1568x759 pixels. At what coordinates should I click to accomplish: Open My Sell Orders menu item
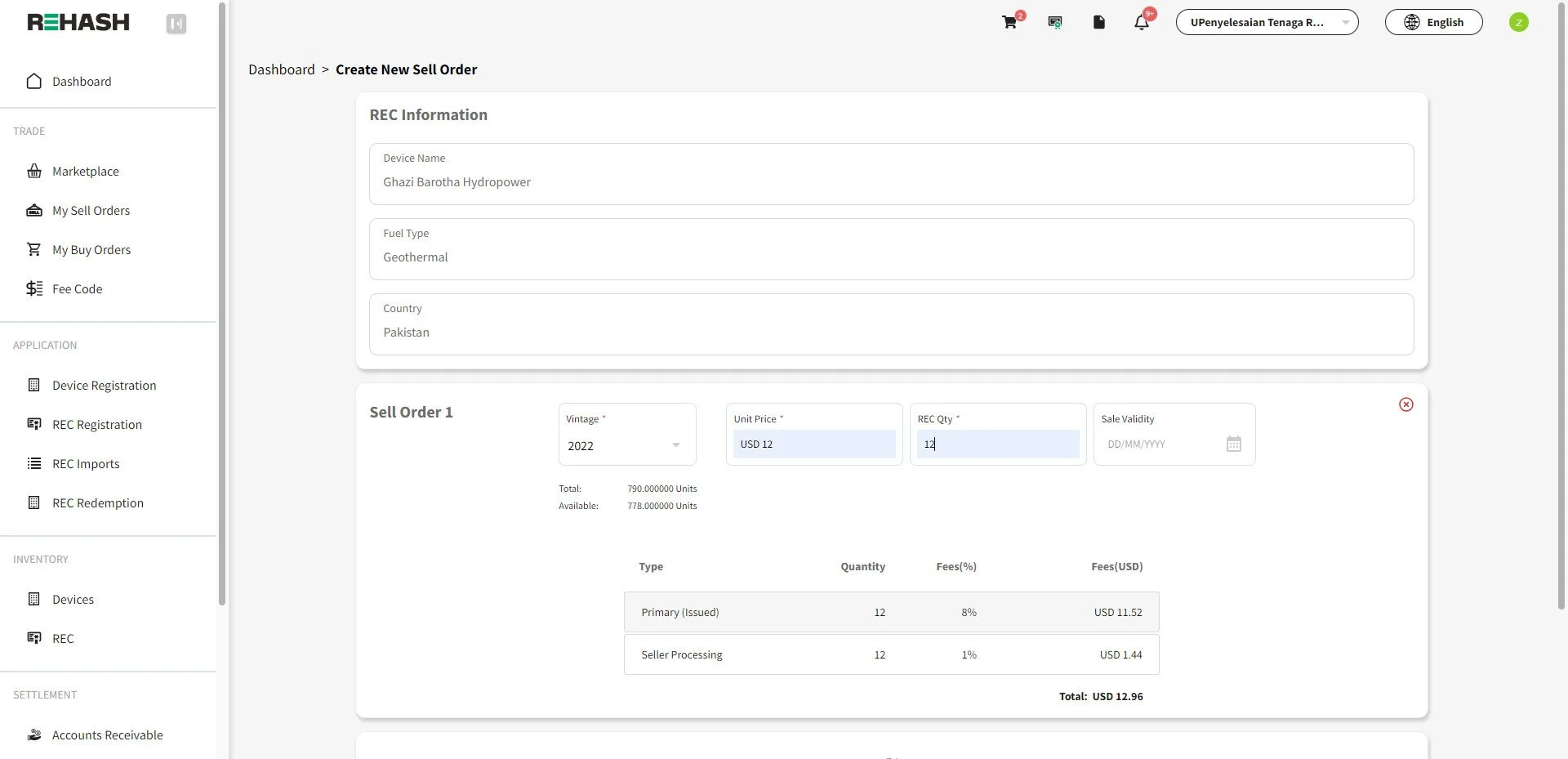coord(91,210)
